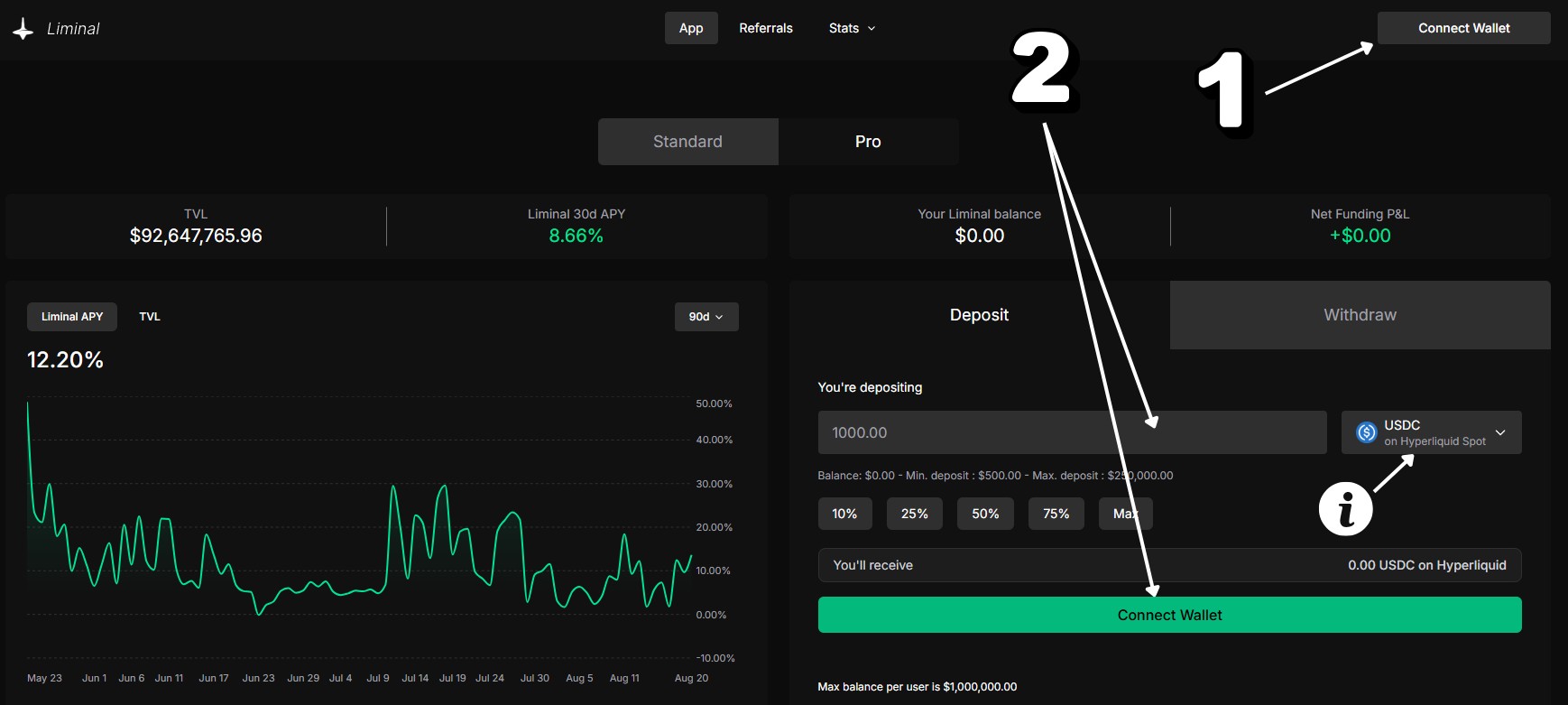Select the Deposit tab
The height and width of the screenshot is (705, 1568).
coord(979,315)
